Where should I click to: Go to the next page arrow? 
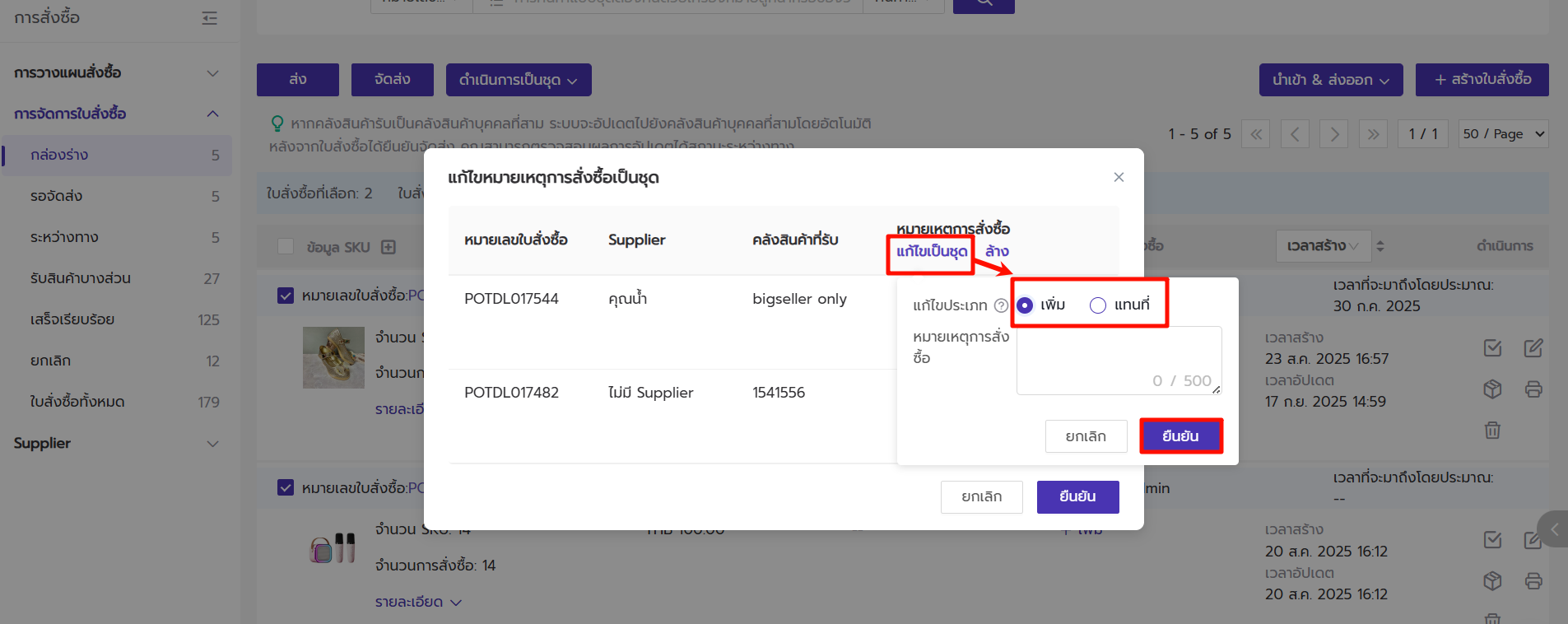[x=1334, y=134]
